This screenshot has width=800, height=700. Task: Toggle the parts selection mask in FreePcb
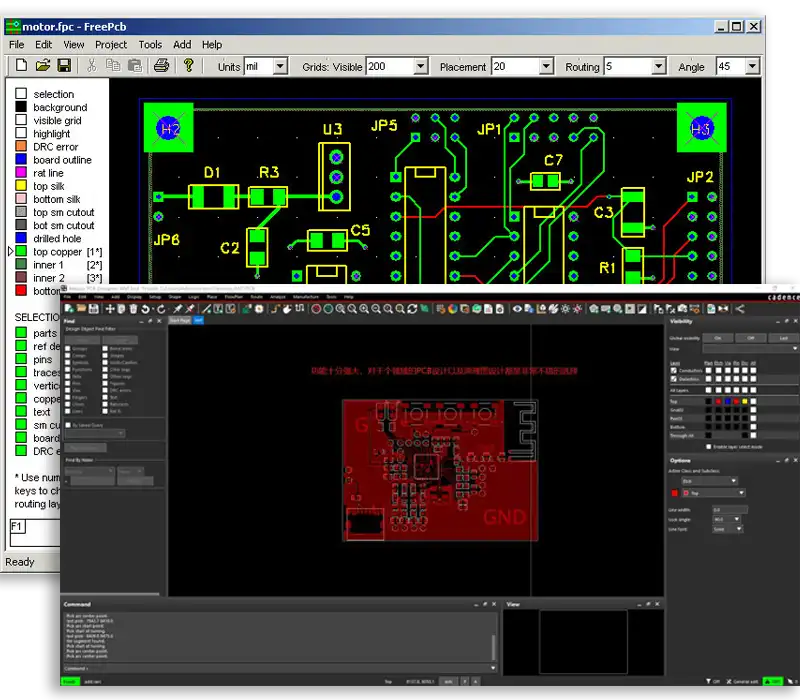(21, 333)
